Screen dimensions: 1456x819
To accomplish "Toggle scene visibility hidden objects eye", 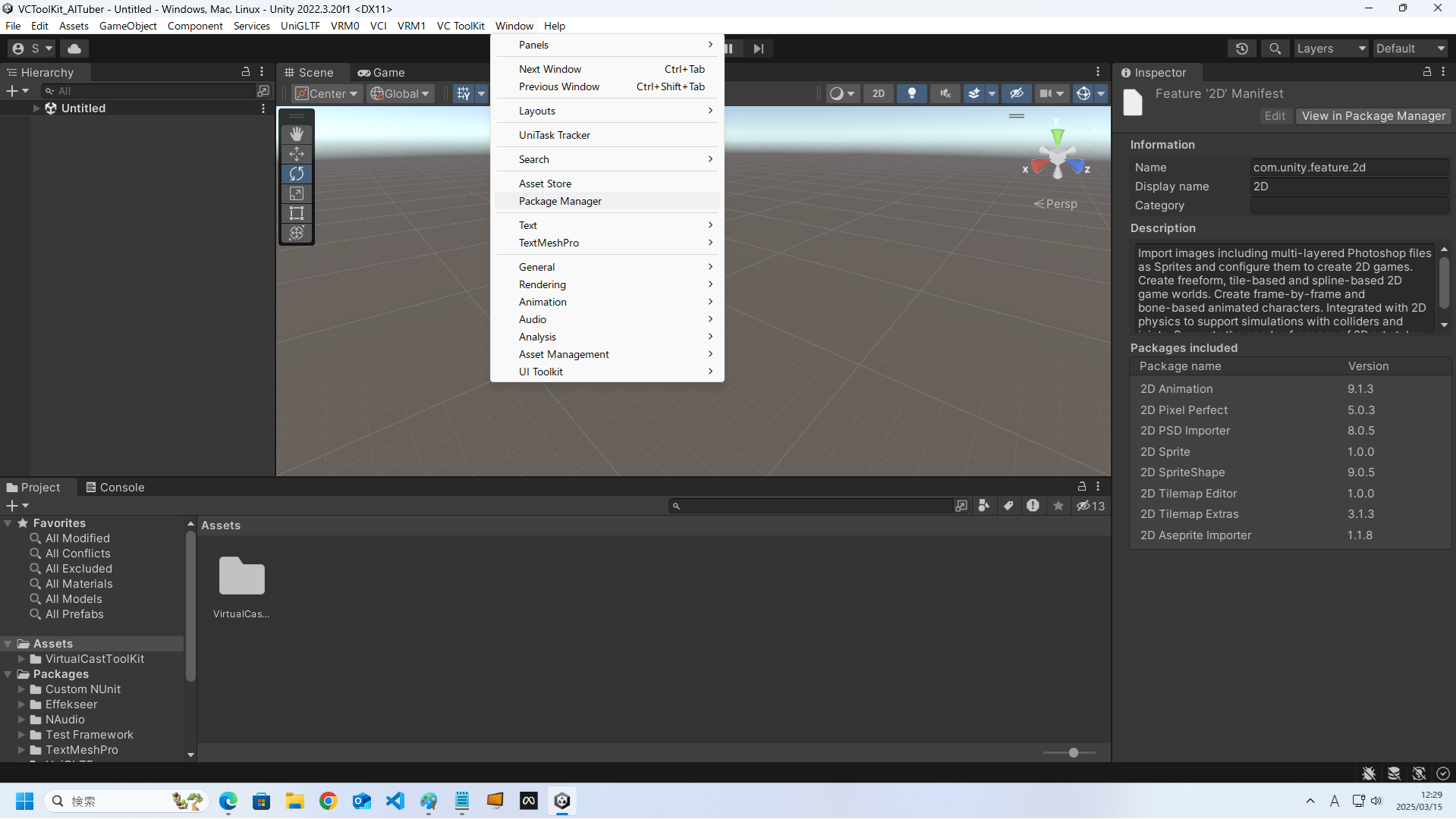I will pyautogui.click(x=1017, y=93).
